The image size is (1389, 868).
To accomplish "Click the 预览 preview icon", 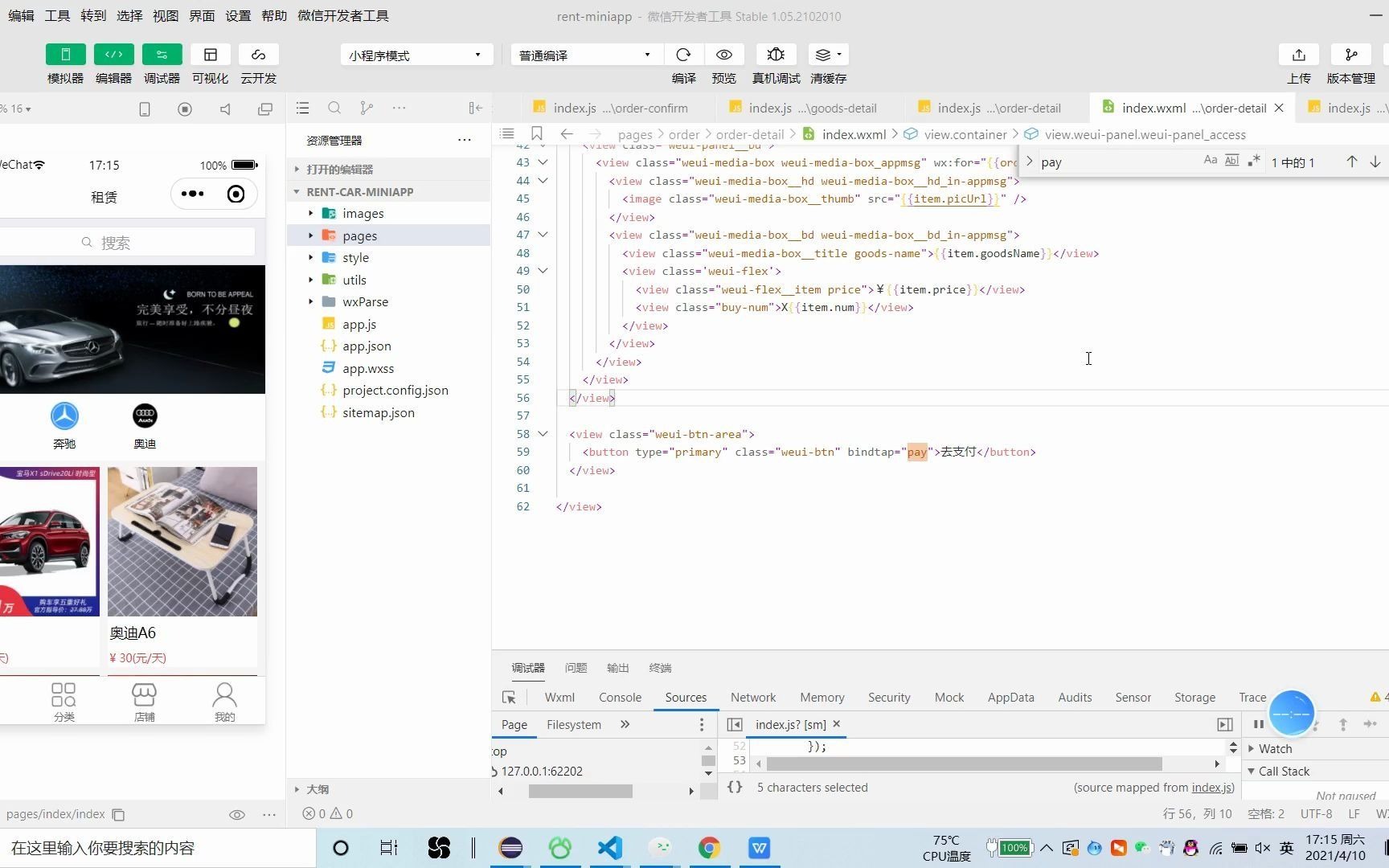I will tap(723, 54).
